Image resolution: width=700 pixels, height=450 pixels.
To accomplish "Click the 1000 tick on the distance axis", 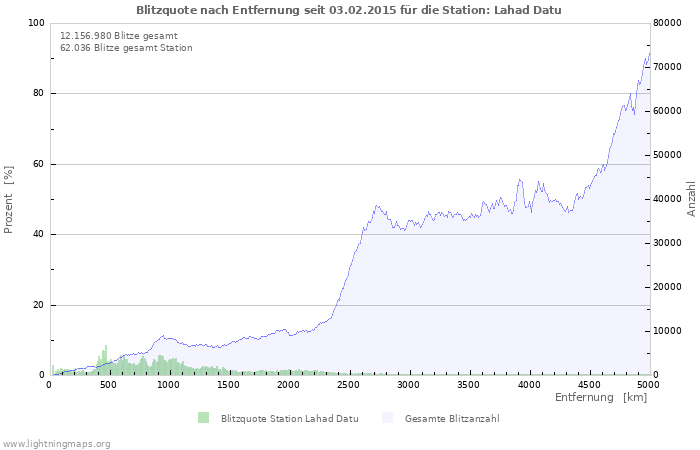I will 168,385.
